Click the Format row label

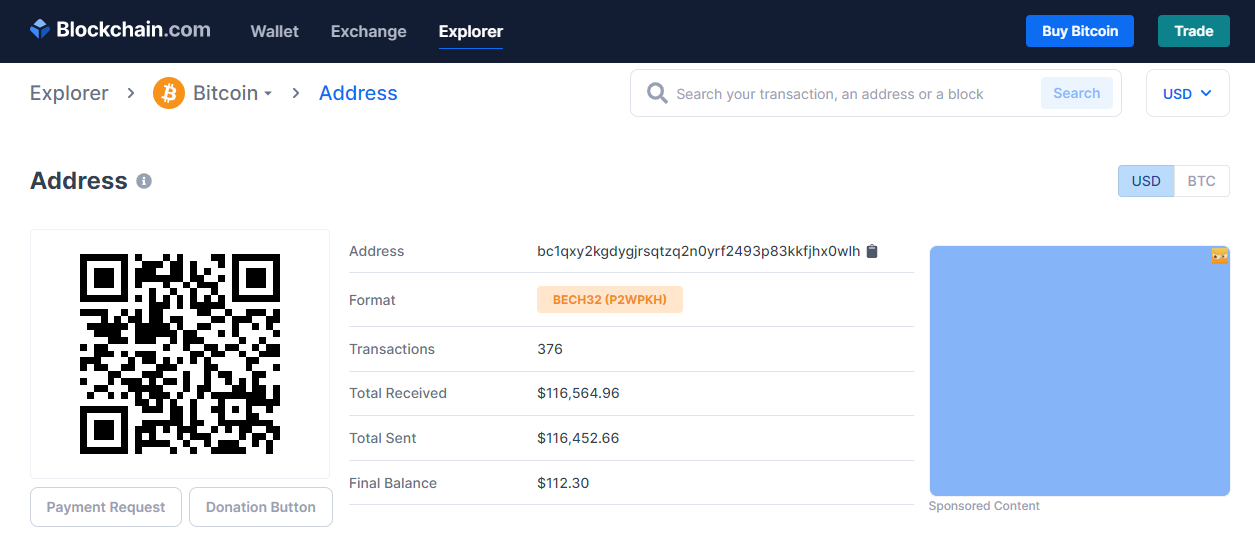(372, 300)
